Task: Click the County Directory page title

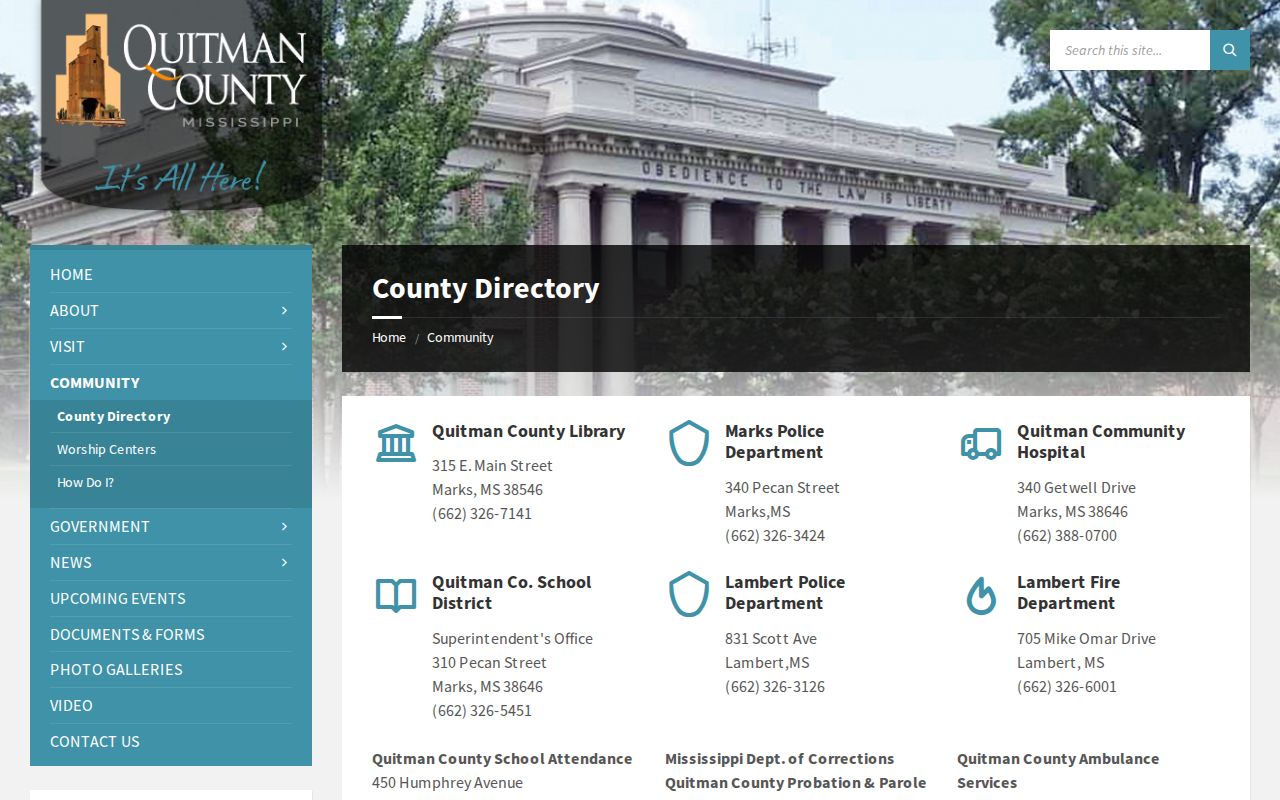Action: pos(486,288)
